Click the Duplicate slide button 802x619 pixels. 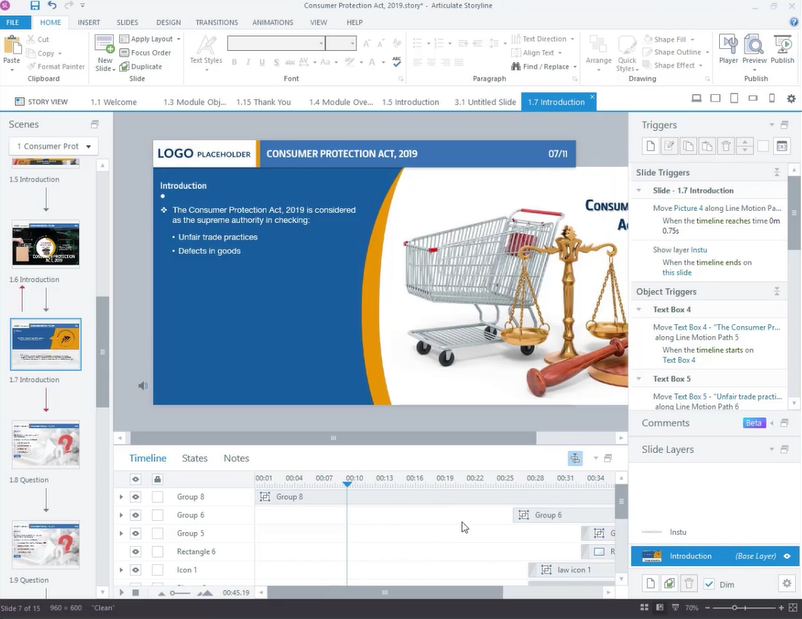[141, 67]
